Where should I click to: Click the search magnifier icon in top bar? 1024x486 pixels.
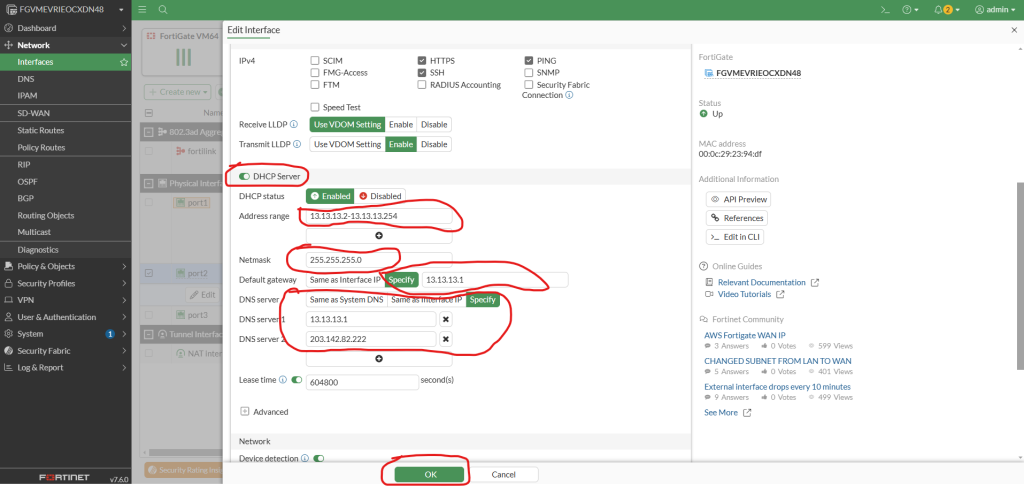(162, 9)
